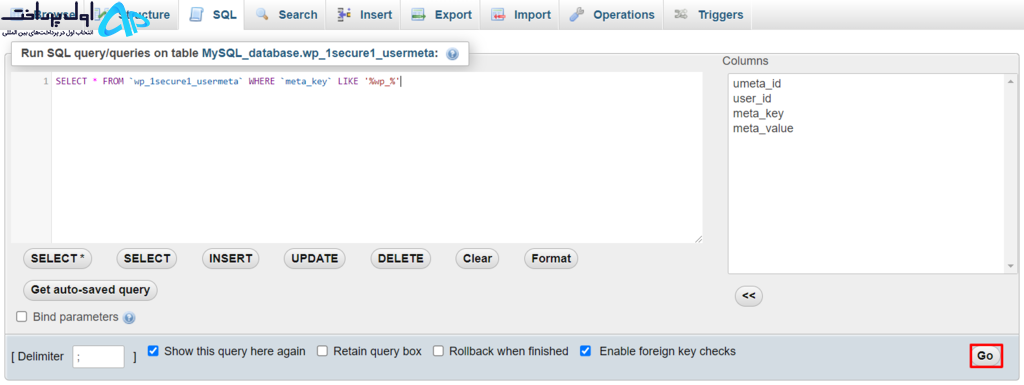Click the Search tab magnifier icon

(x=263, y=14)
